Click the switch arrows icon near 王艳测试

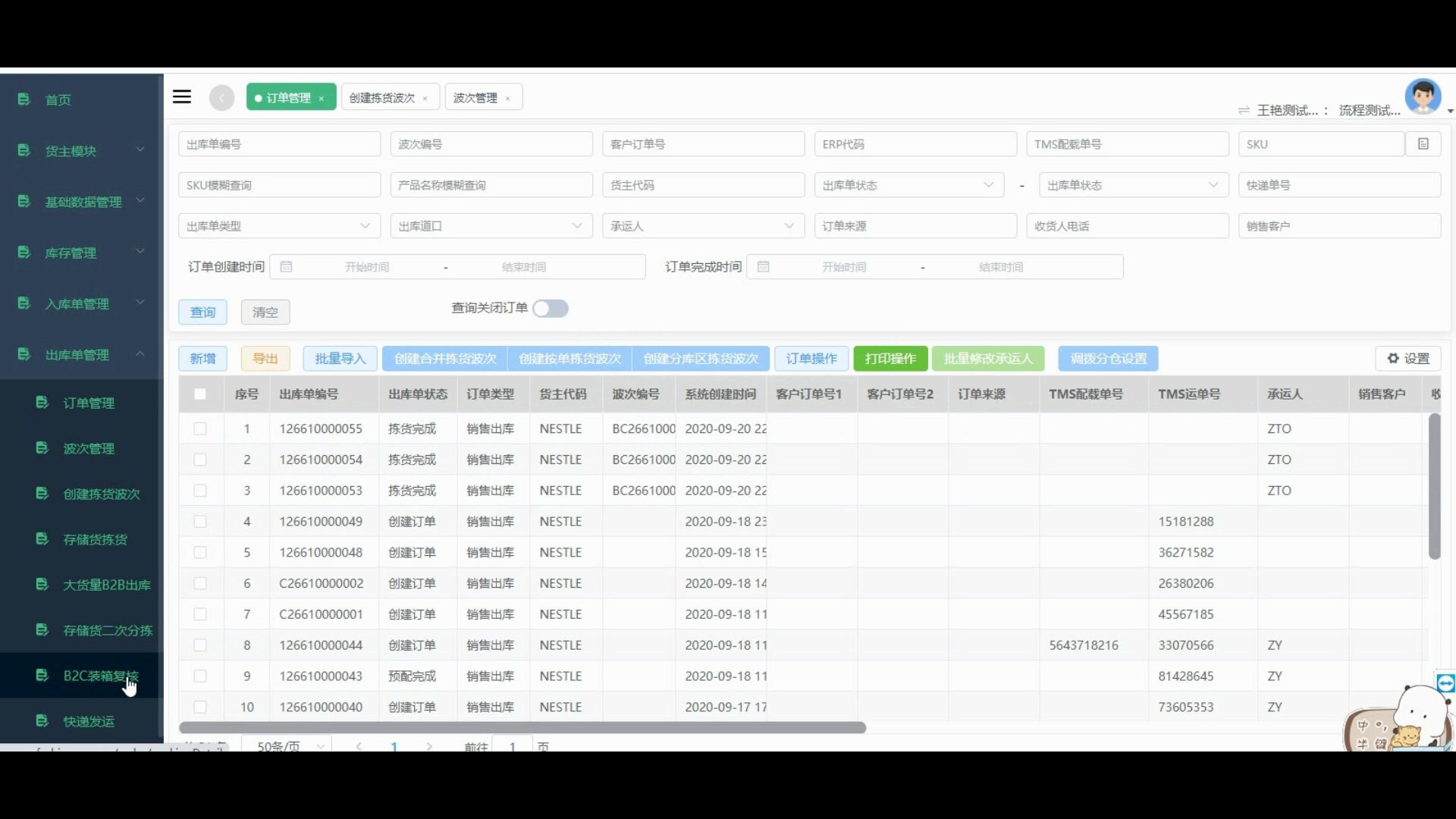pyautogui.click(x=1244, y=111)
